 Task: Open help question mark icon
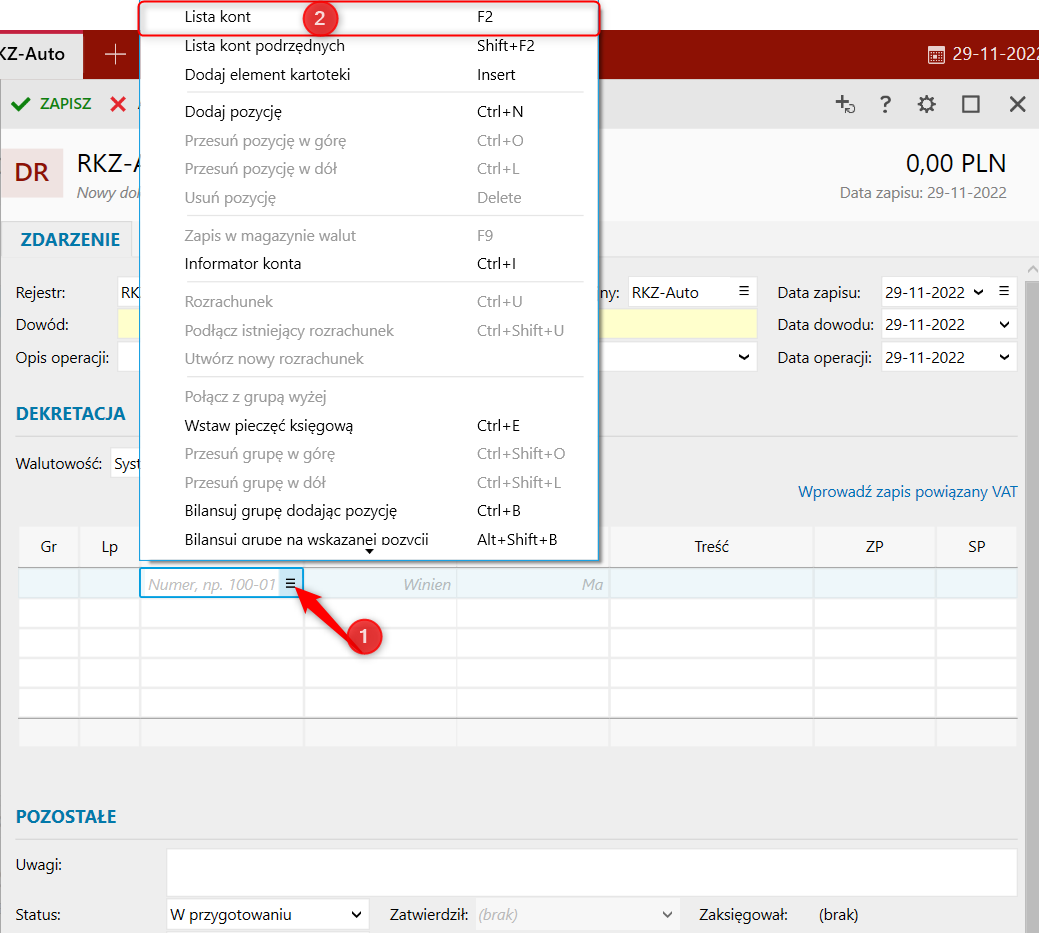pyautogui.click(x=885, y=104)
